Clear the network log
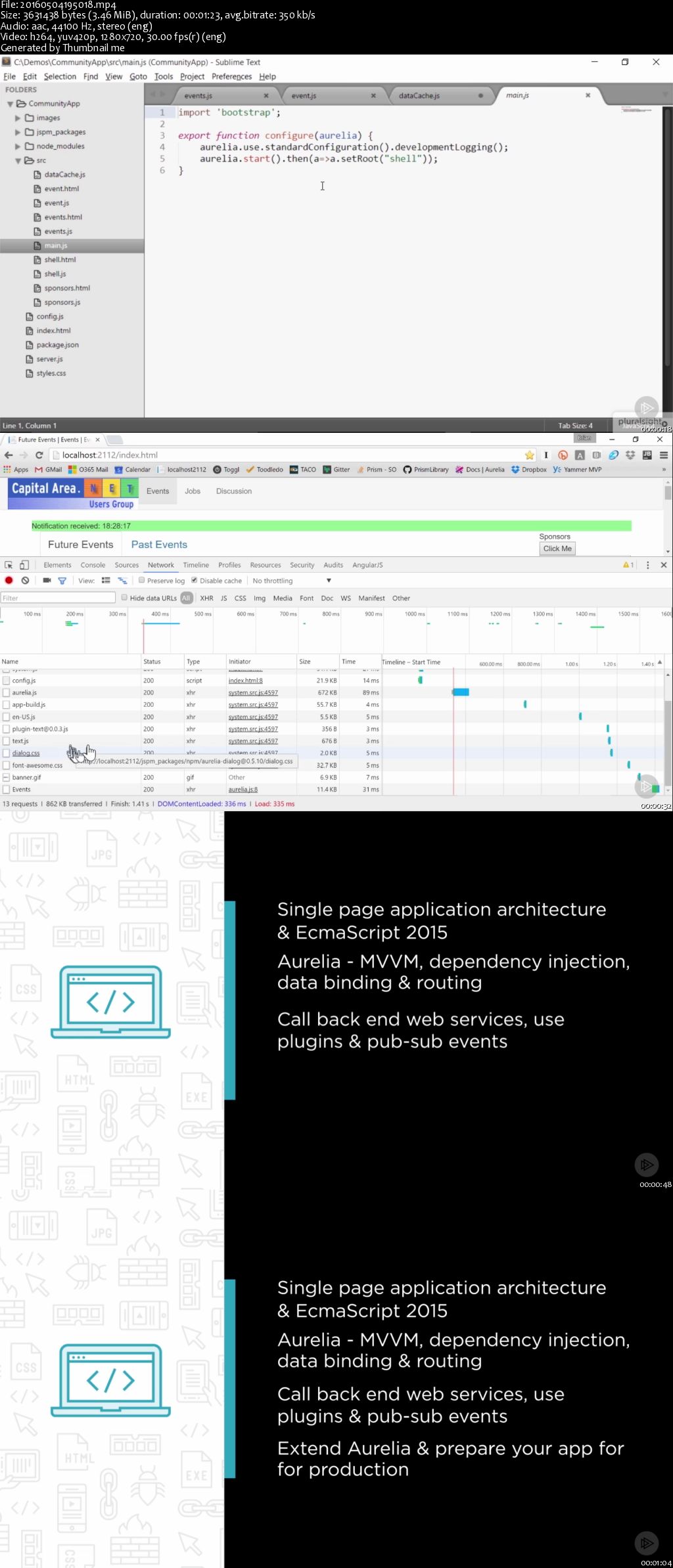 tap(25, 581)
